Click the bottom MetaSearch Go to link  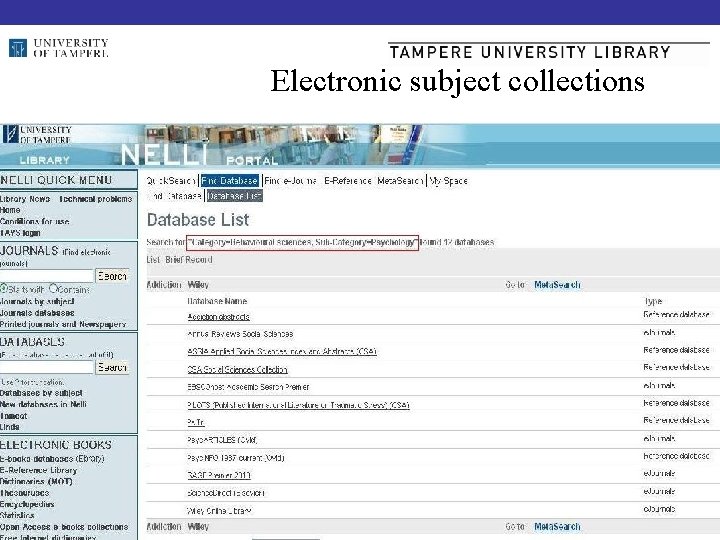pos(557,526)
